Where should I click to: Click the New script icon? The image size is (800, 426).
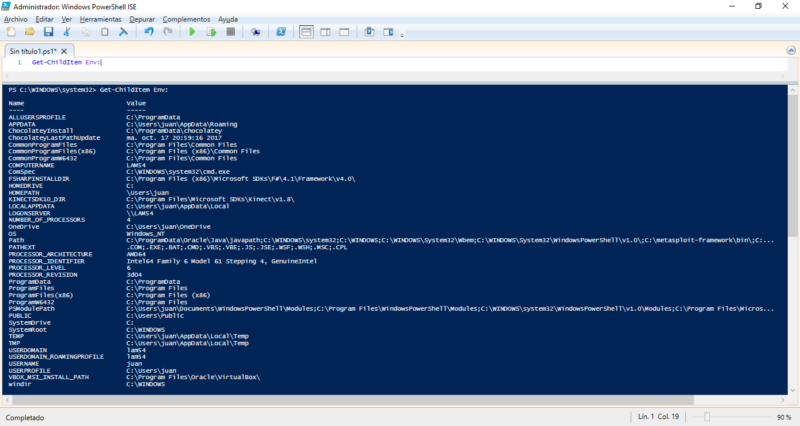point(9,32)
